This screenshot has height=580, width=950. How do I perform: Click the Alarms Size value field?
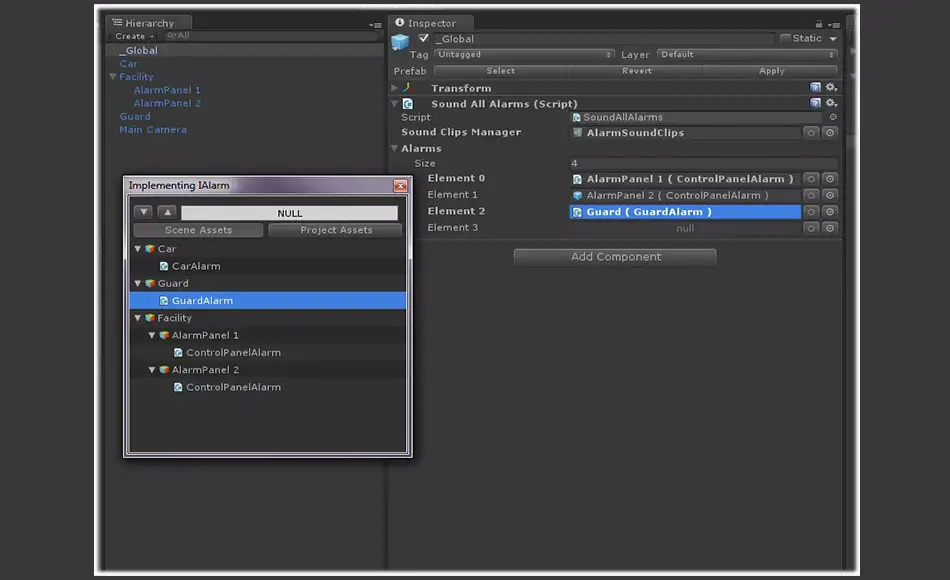click(x=703, y=163)
